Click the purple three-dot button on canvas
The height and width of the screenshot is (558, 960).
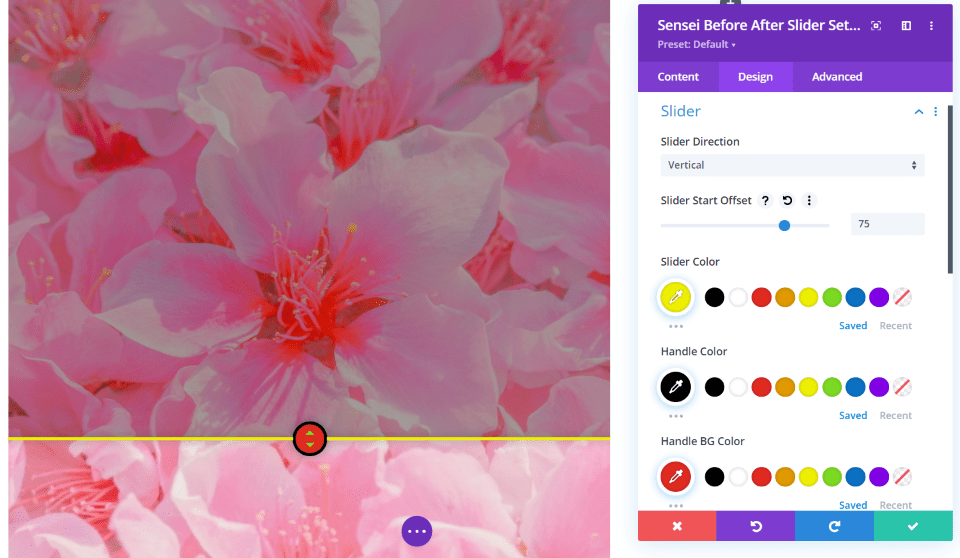click(417, 531)
